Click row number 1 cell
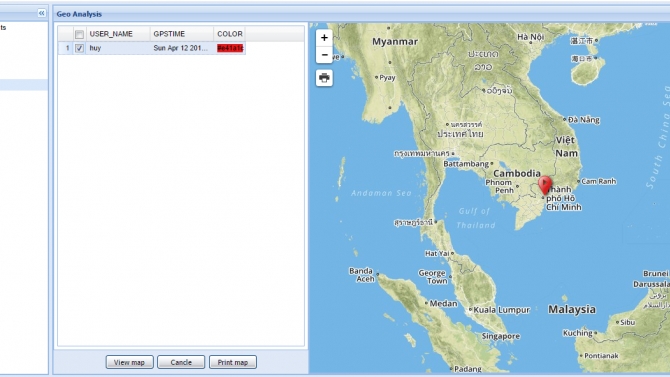The image size is (670, 377). (x=67, y=48)
